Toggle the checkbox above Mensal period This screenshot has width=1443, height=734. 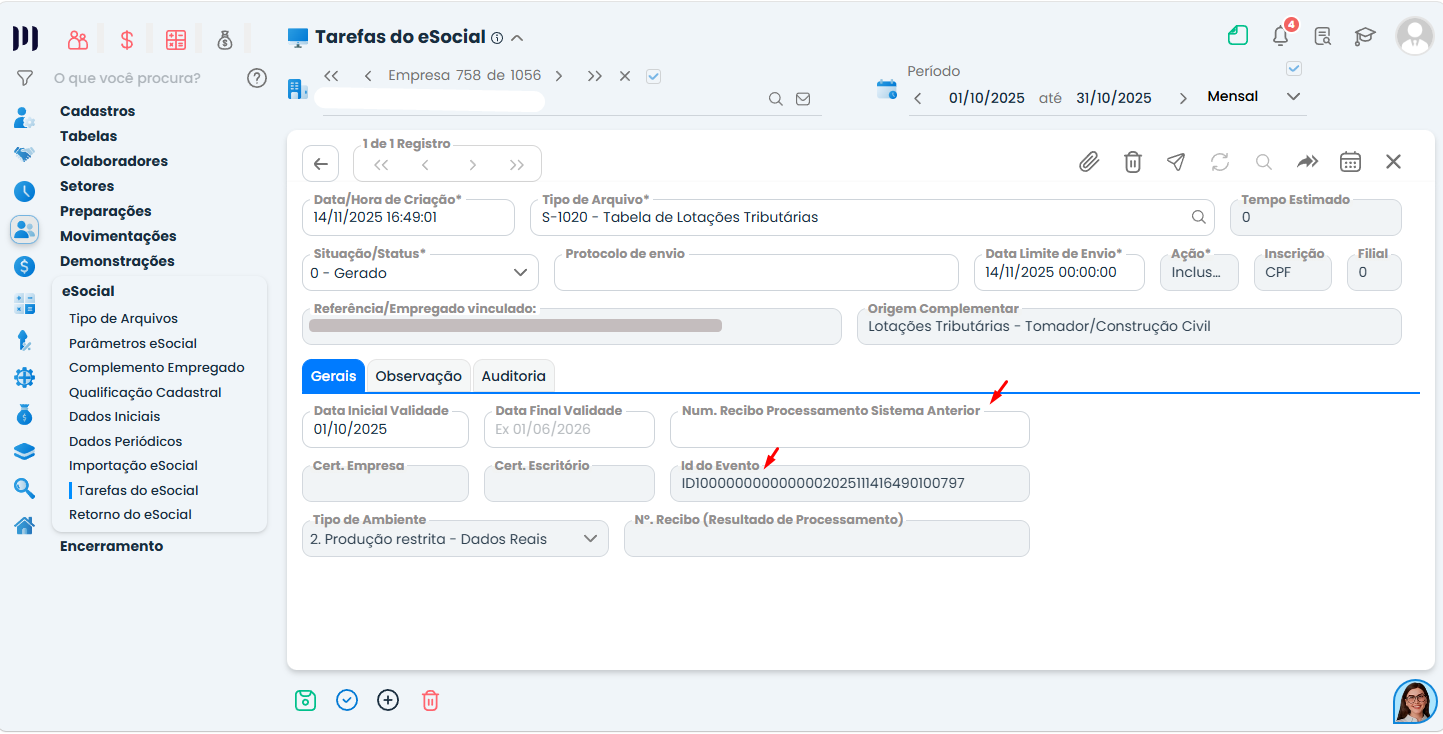1294,69
